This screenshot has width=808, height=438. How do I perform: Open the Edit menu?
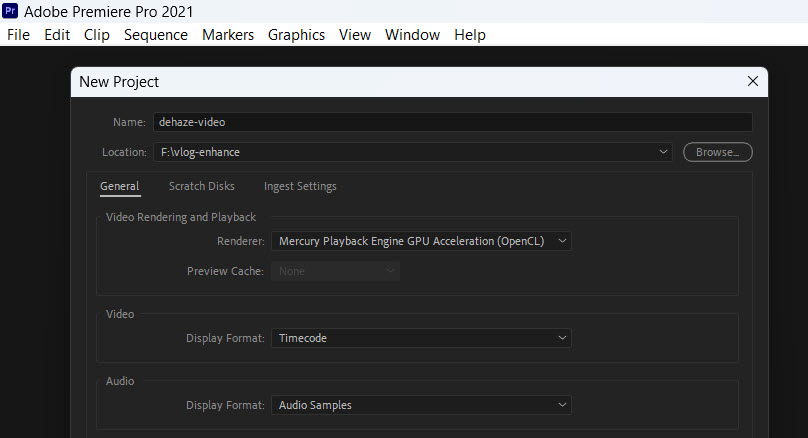[57, 35]
